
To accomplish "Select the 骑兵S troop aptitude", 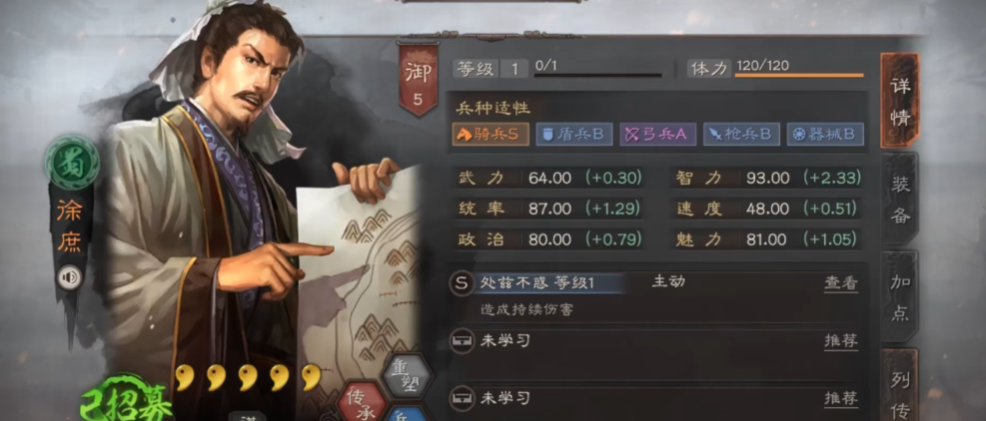I will coord(490,134).
